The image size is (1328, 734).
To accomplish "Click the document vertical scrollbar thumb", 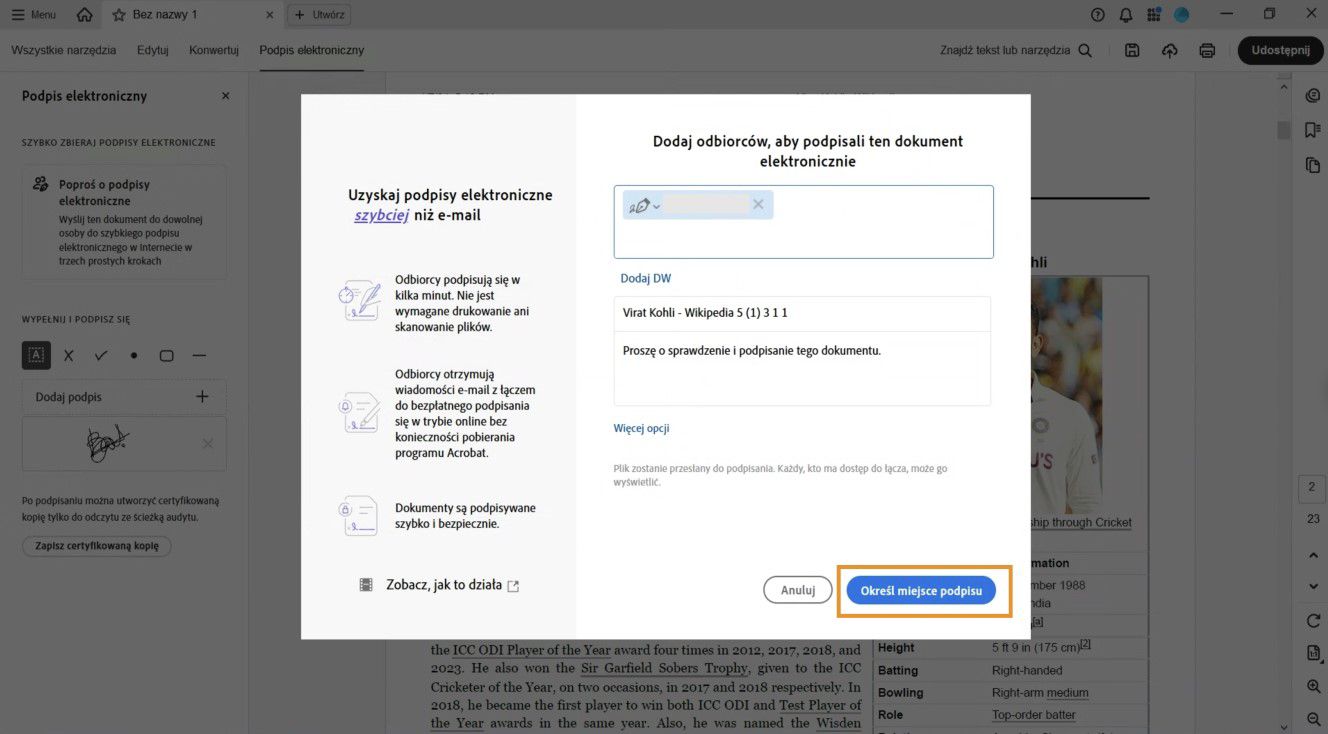I will pyautogui.click(x=1284, y=131).
